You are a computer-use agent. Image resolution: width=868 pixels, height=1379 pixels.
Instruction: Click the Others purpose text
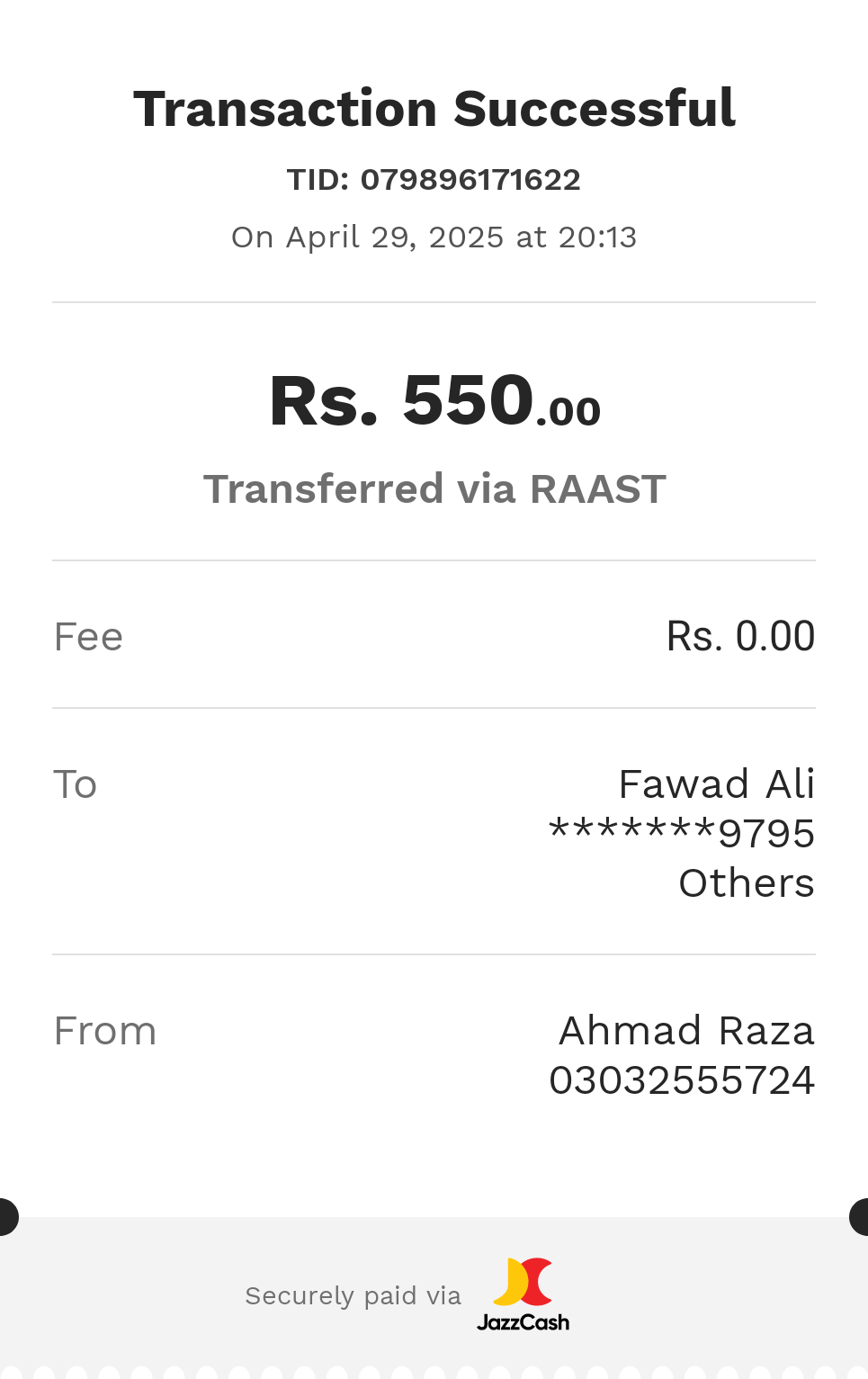click(x=747, y=883)
